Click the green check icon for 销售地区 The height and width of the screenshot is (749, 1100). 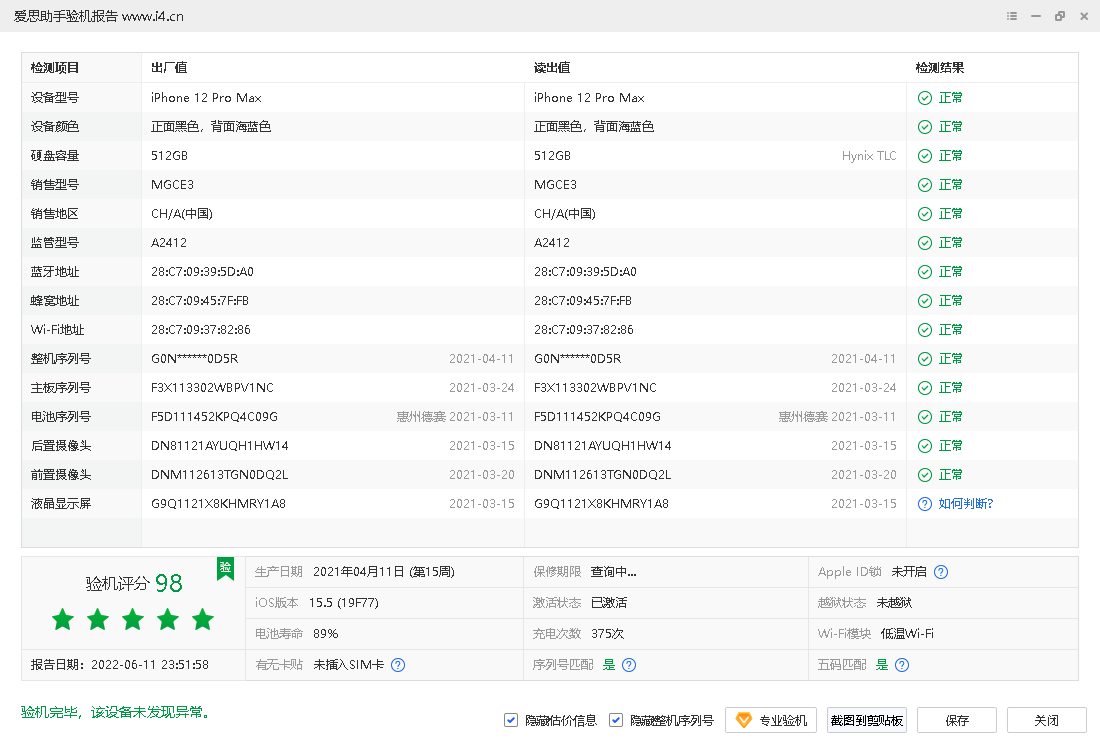(x=925, y=214)
